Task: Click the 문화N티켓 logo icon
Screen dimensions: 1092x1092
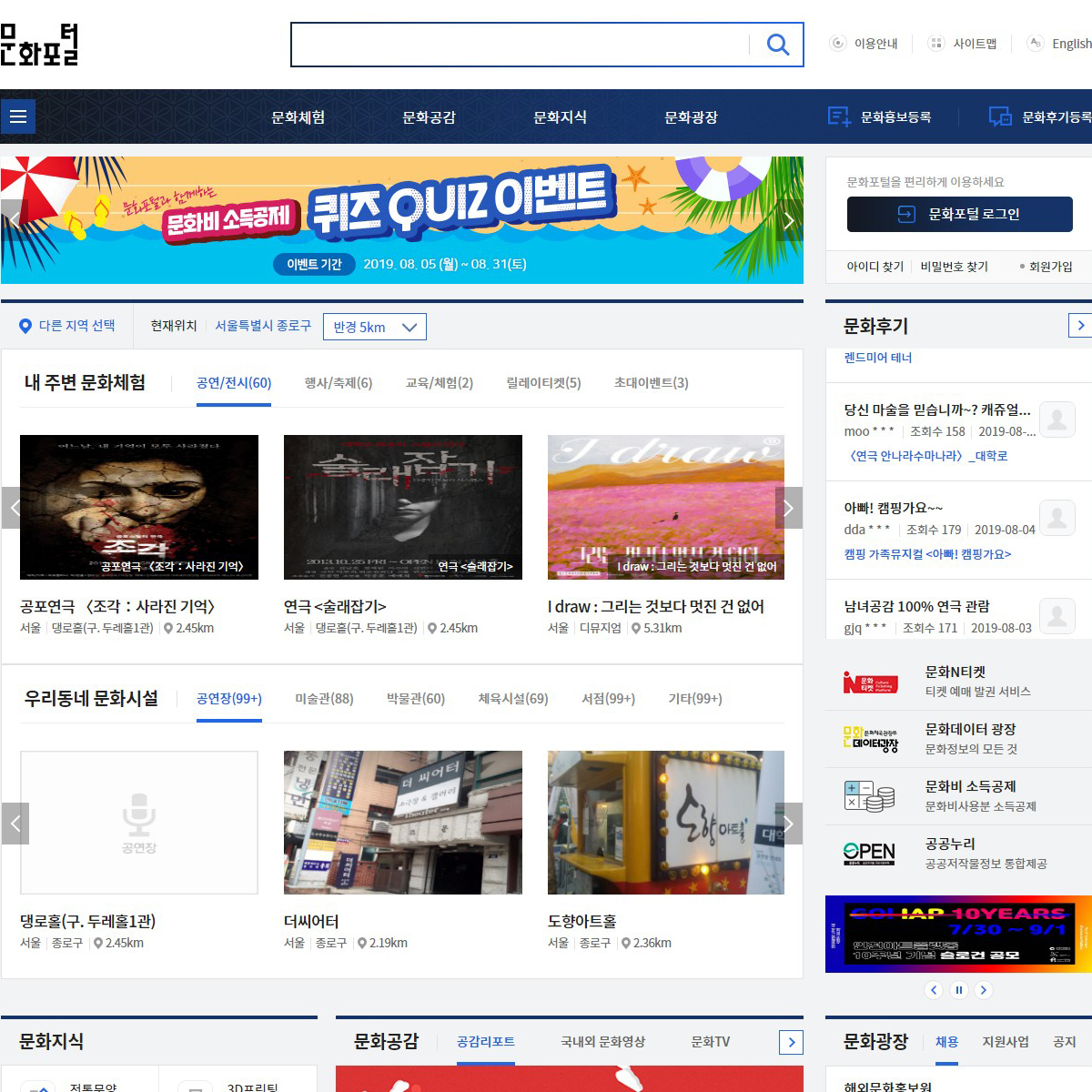Action: pyautogui.click(x=870, y=682)
